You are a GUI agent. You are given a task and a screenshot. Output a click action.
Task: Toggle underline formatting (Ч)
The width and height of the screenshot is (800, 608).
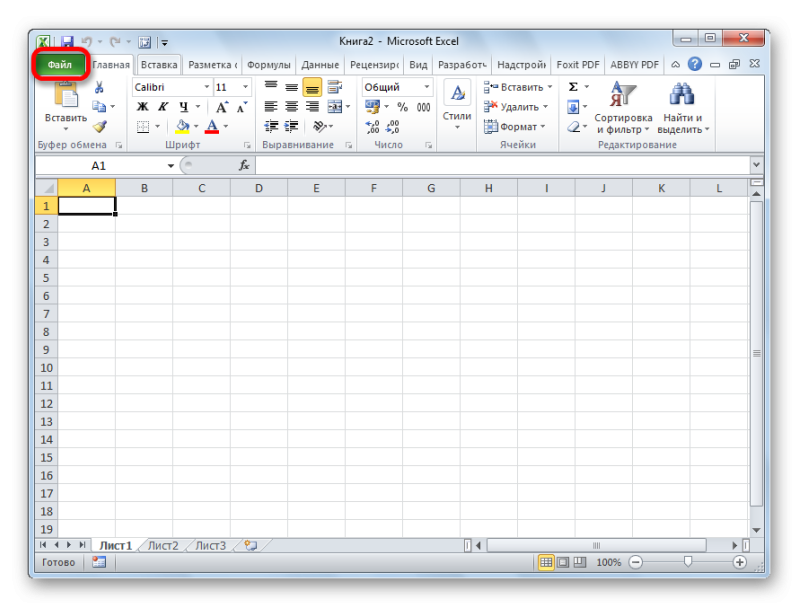tap(184, 107)
